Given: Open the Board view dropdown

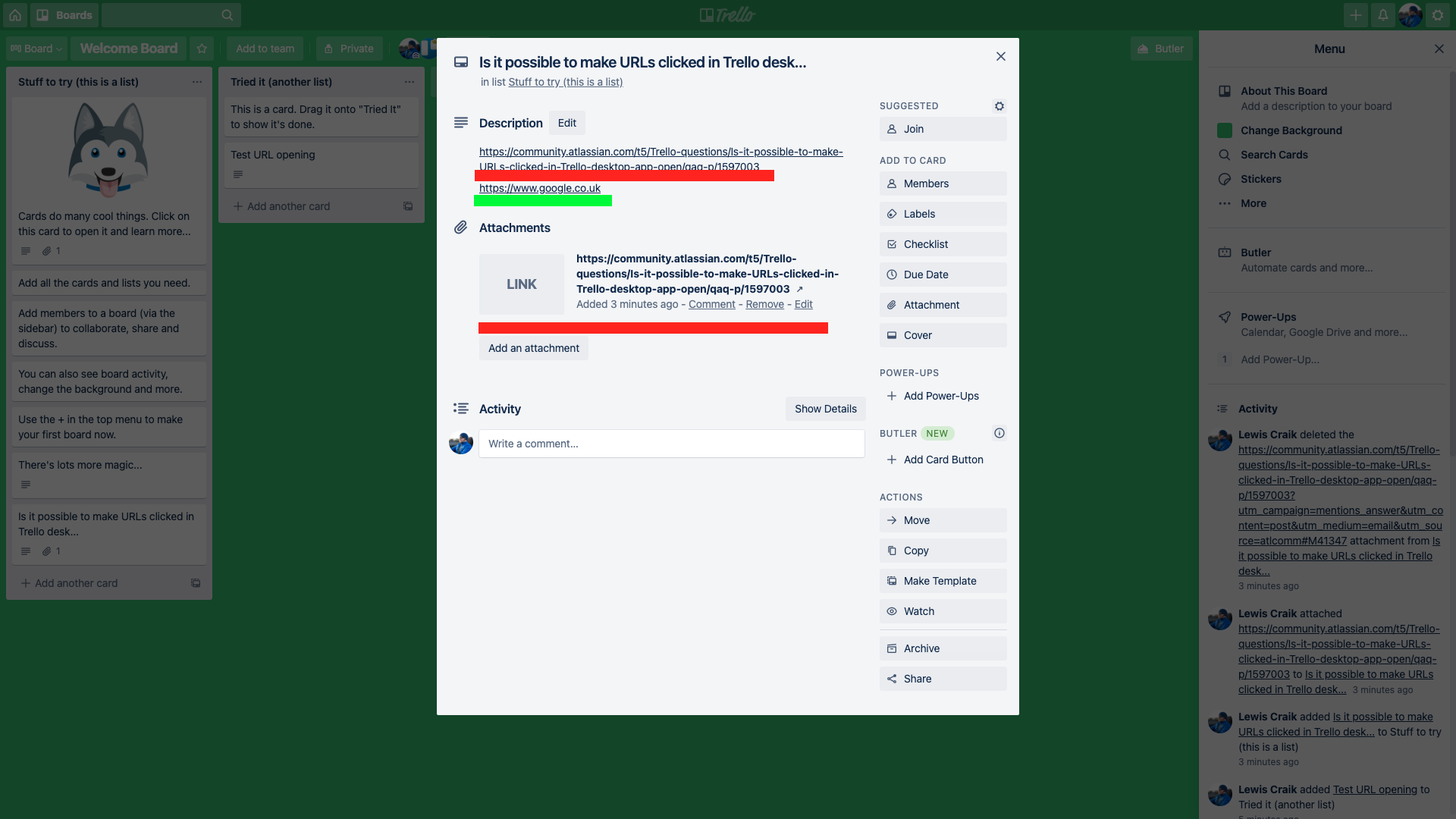Looking at the screenshot, I should [x=37, y=49].
